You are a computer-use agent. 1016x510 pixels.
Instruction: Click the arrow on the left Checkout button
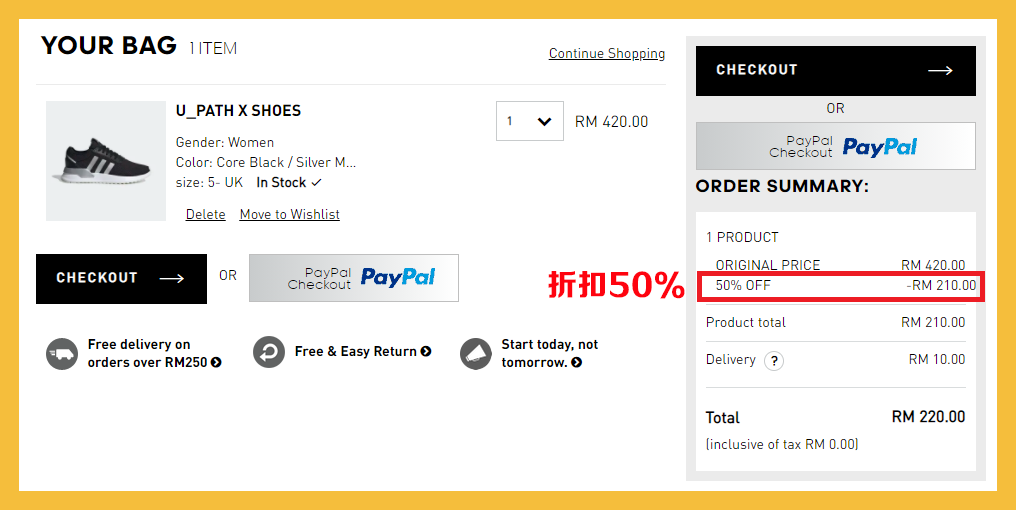pos(172,278)
